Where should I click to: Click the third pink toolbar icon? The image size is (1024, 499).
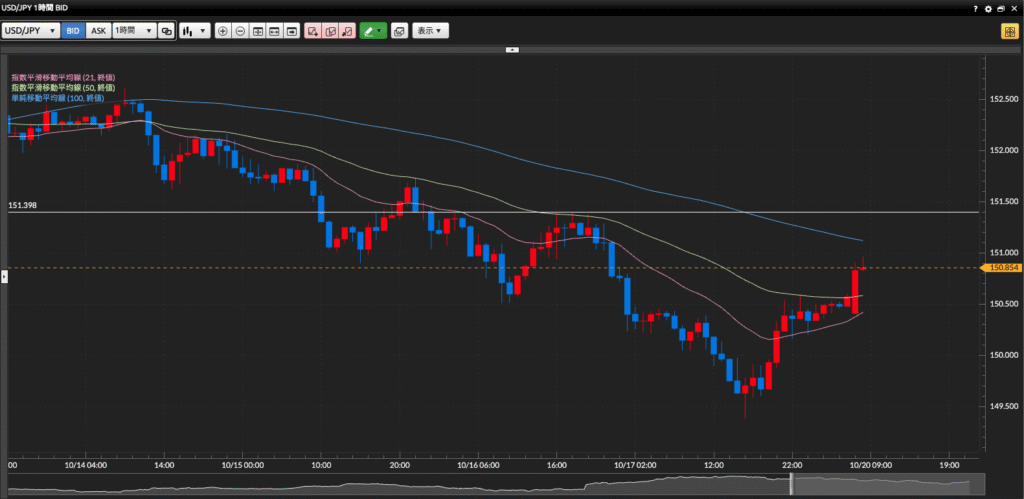click(346, 31)
